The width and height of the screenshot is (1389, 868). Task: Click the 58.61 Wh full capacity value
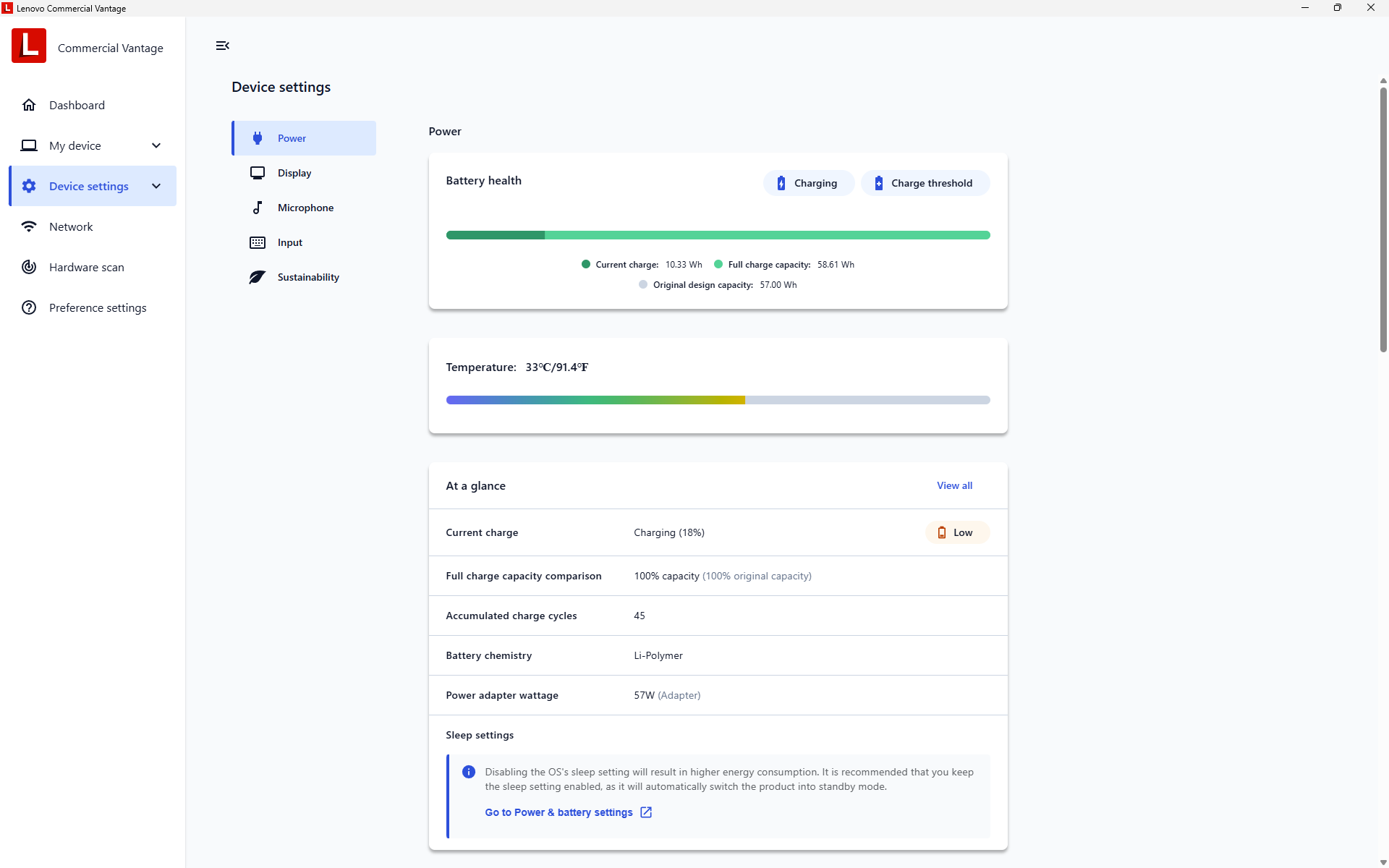coord(836,264)
